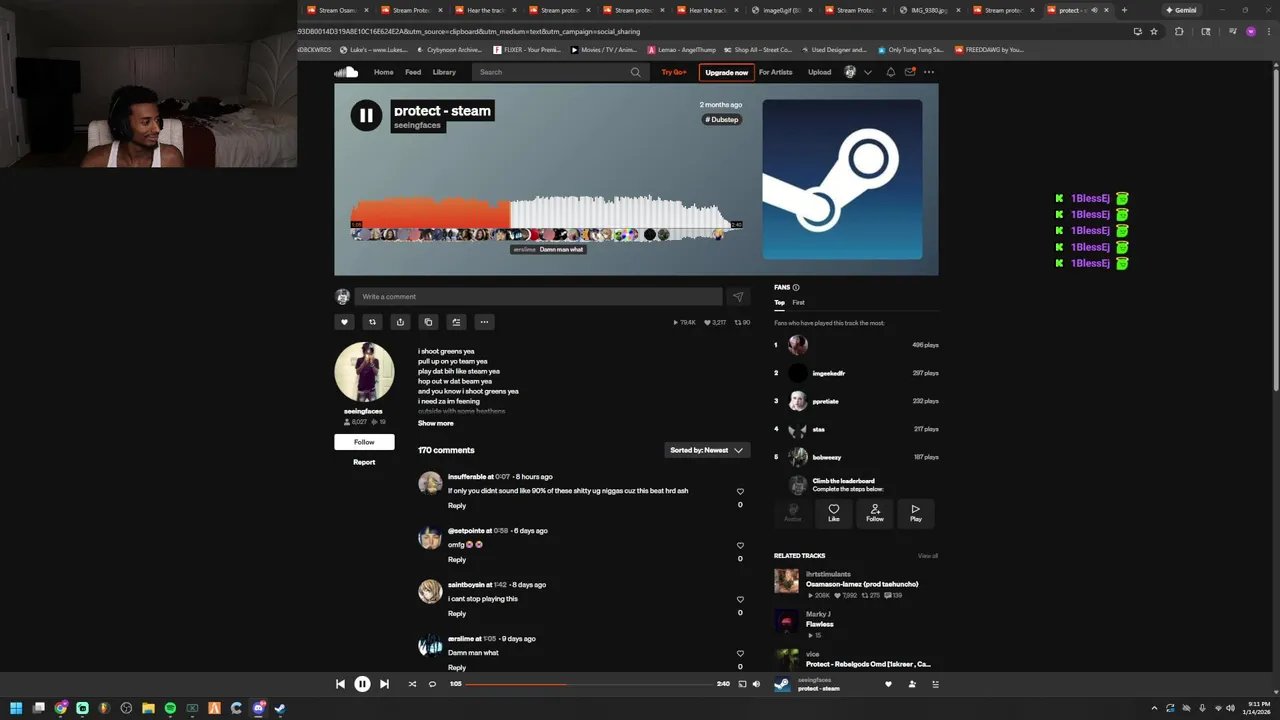Screen dimensions: 1280x720
Task: Follow seeingfaces with the Follow button
Action: pos(364,442)
